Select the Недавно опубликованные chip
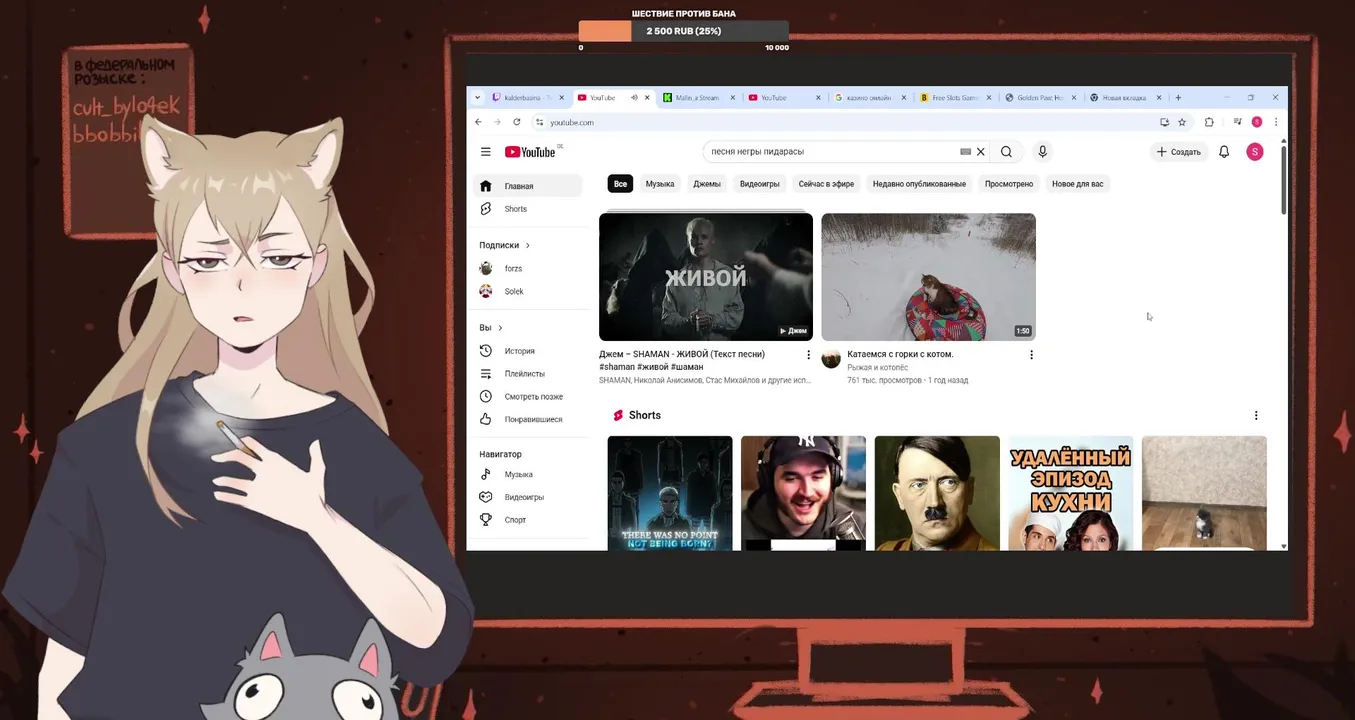The height and width of the screenshot is (720, 1355). click(919, 184)
